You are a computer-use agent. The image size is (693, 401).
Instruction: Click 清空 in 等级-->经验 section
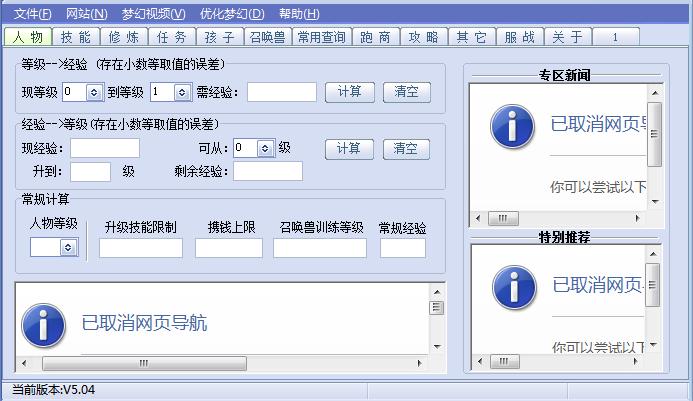(407, 92)
